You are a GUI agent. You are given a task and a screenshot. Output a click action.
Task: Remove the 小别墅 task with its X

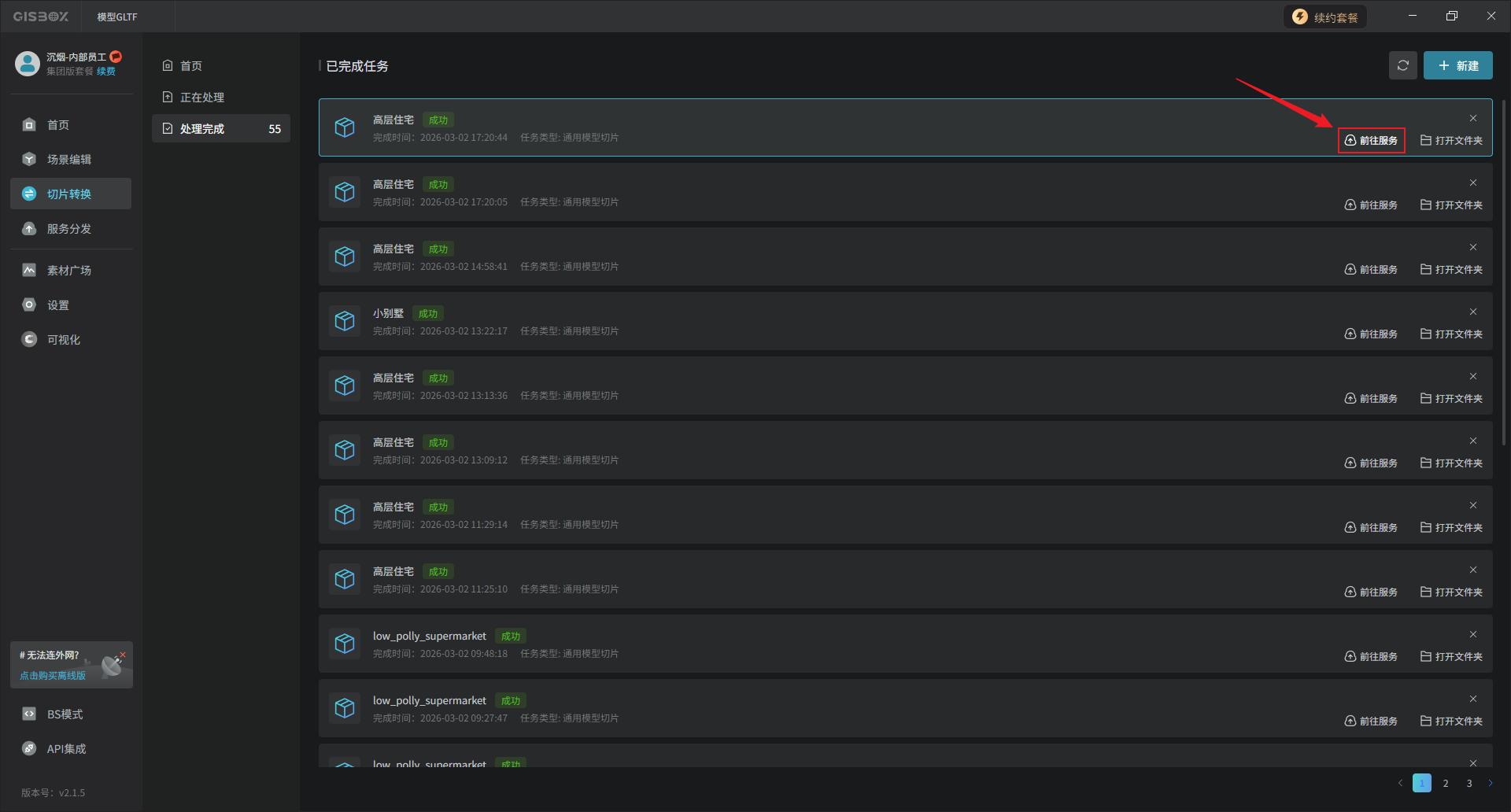click(x=1473, y=312)
